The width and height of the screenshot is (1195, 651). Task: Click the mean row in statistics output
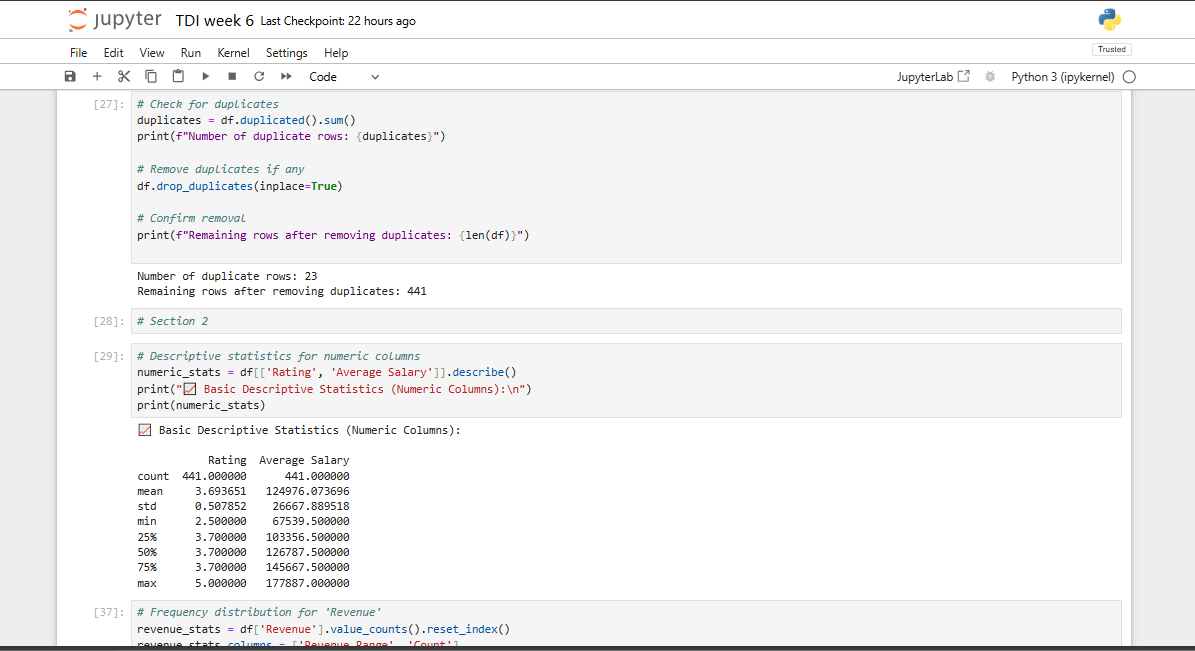tap(243, 491)
